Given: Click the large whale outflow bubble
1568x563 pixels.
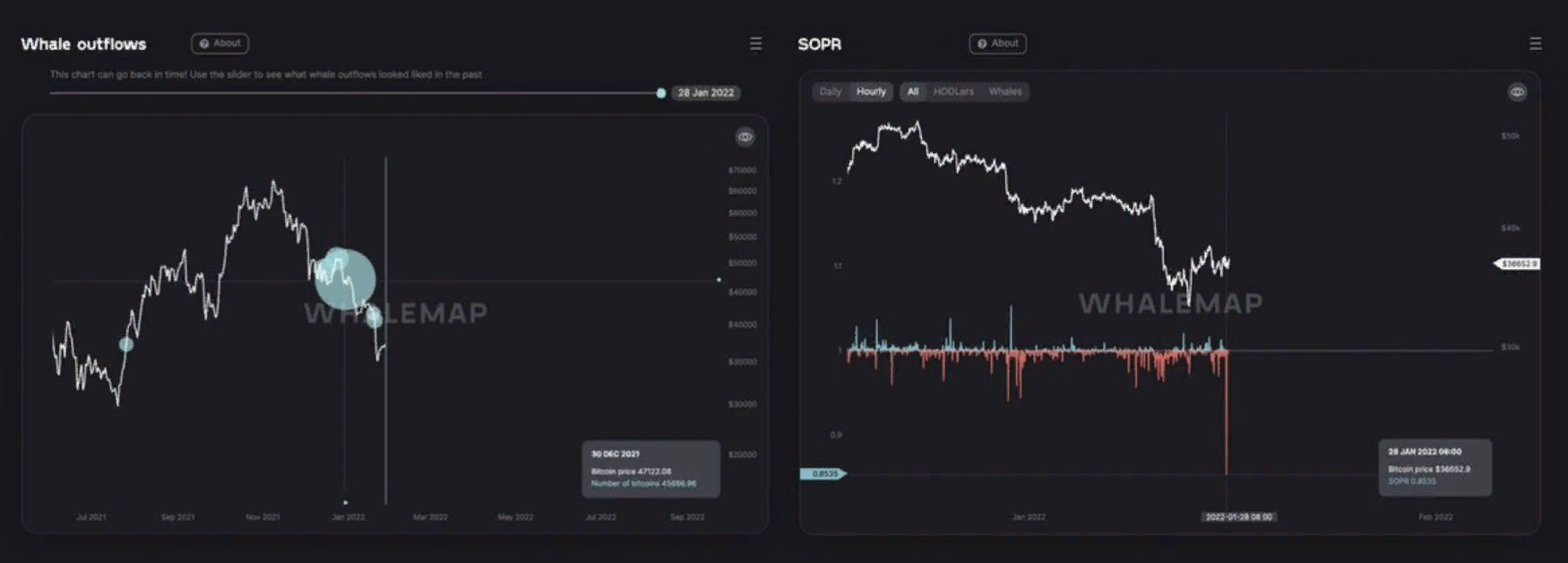Looking at the screenshot, I should coord(345,279).
